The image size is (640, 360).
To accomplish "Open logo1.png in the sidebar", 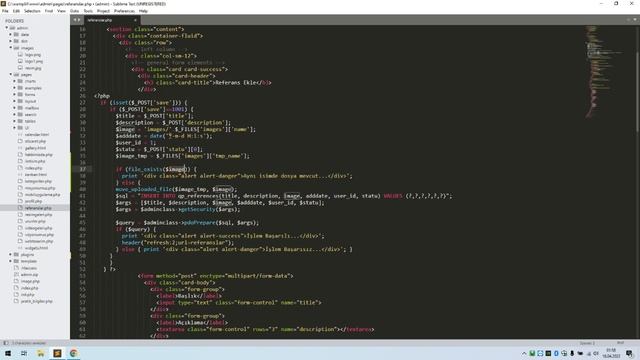I will click(x=33, y=61).
